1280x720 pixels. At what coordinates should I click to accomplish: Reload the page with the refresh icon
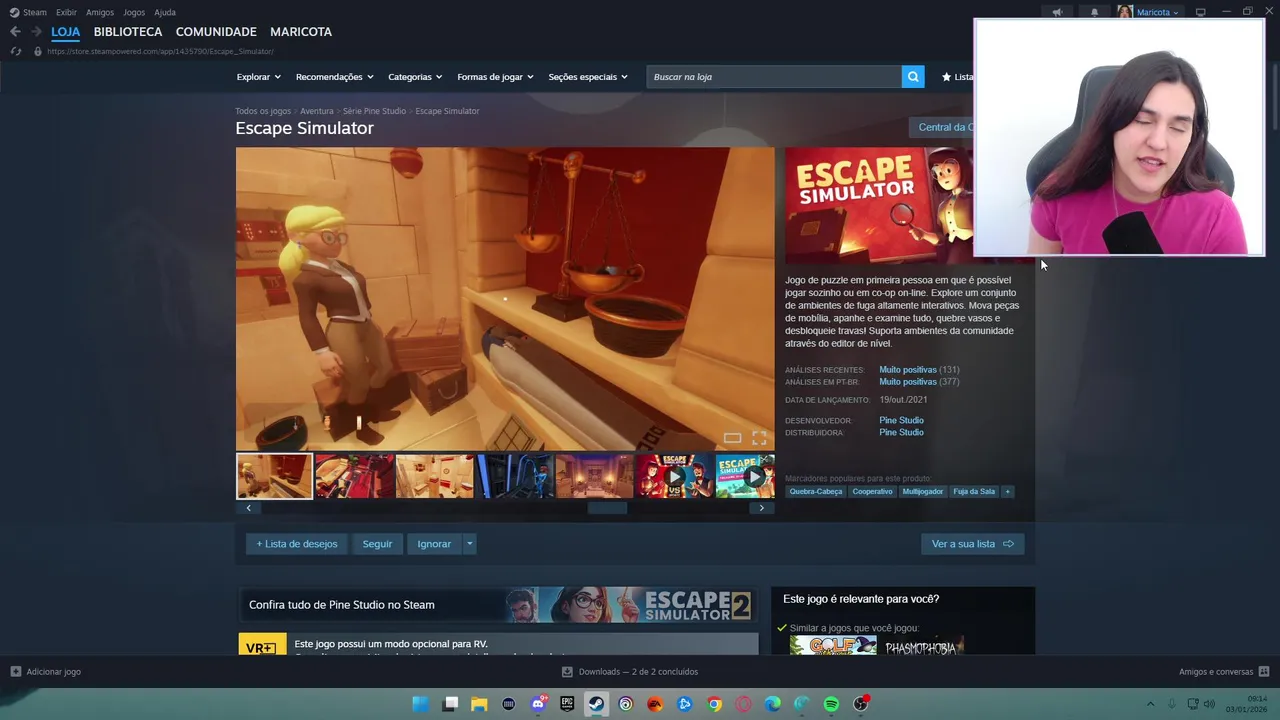[x=15, y=51]
